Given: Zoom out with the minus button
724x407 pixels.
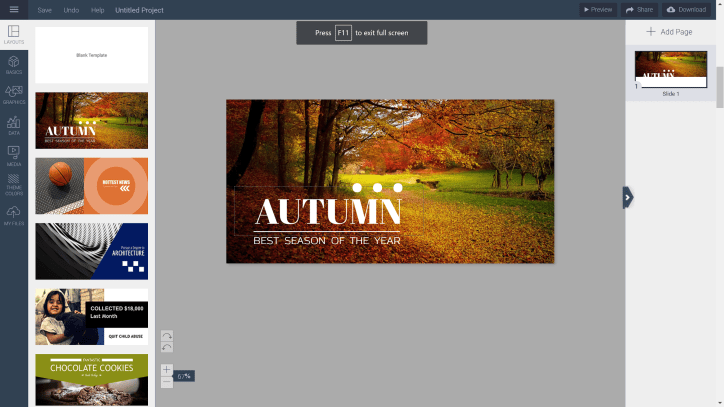Looking at the screenshot, I should 167,382.
